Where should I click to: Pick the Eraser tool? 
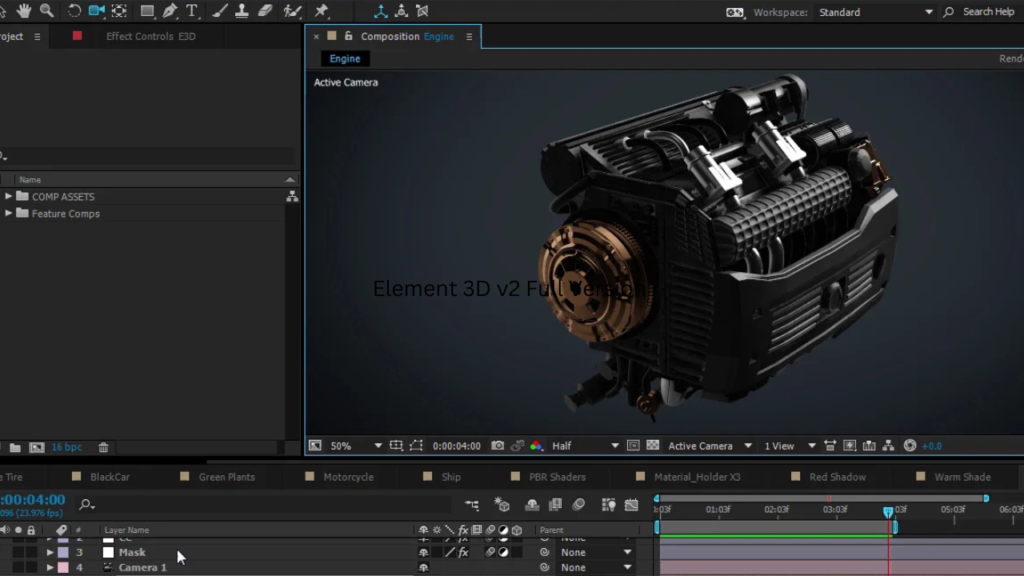(265, 11)
